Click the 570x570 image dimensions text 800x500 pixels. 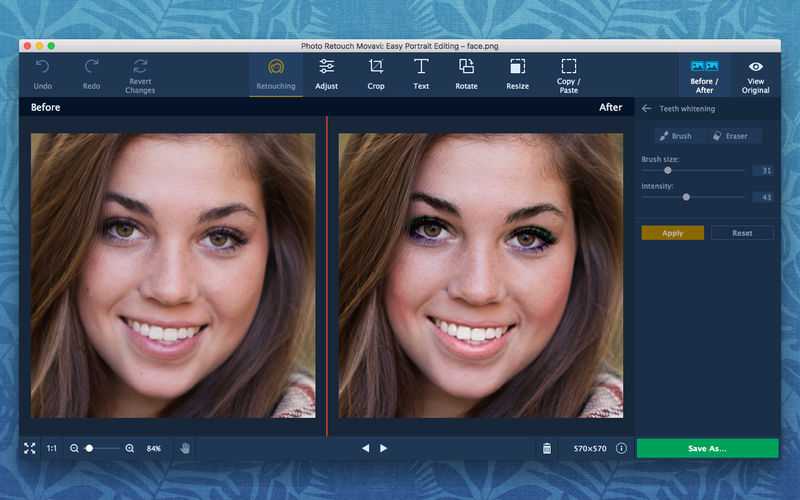pos(590,448)
